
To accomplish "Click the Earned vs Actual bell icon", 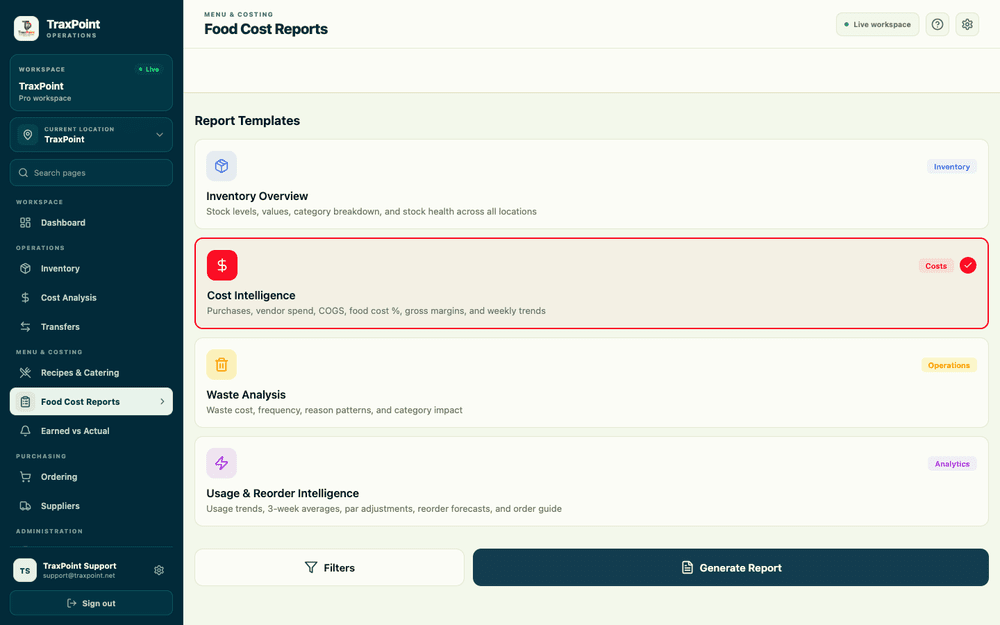I will coord(25,431).
